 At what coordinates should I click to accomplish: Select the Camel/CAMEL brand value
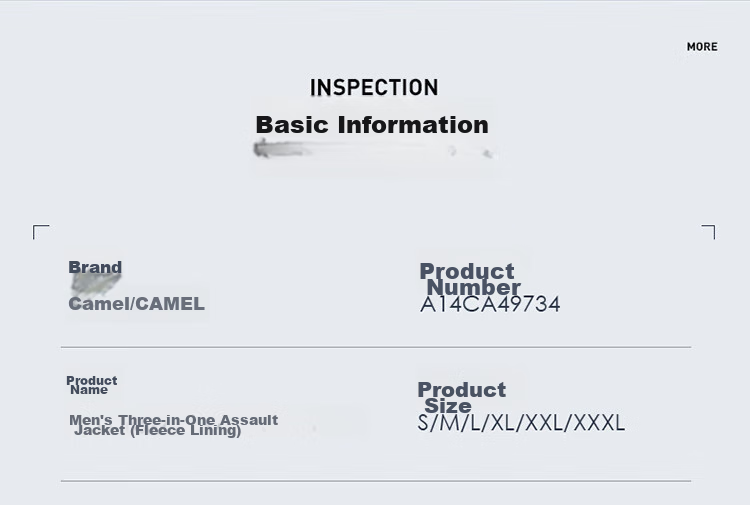click(136, 304)
